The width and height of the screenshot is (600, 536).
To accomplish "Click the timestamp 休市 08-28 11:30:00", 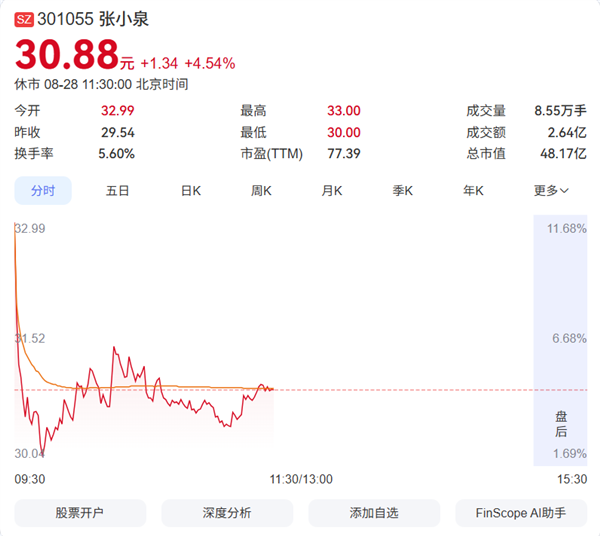I will (73, 84).
